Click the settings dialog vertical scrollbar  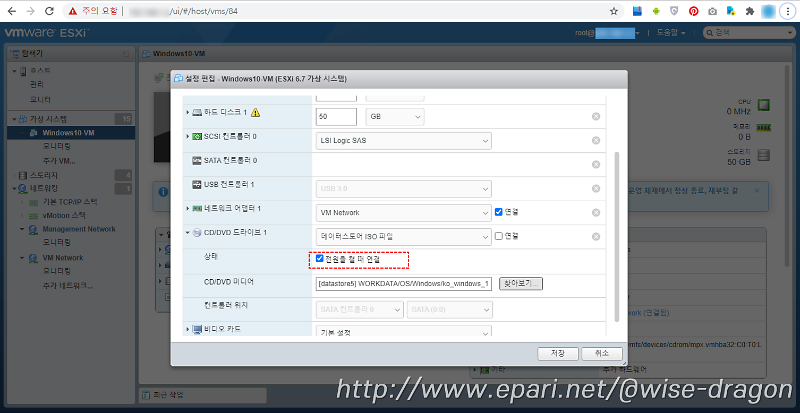[617, 237]
